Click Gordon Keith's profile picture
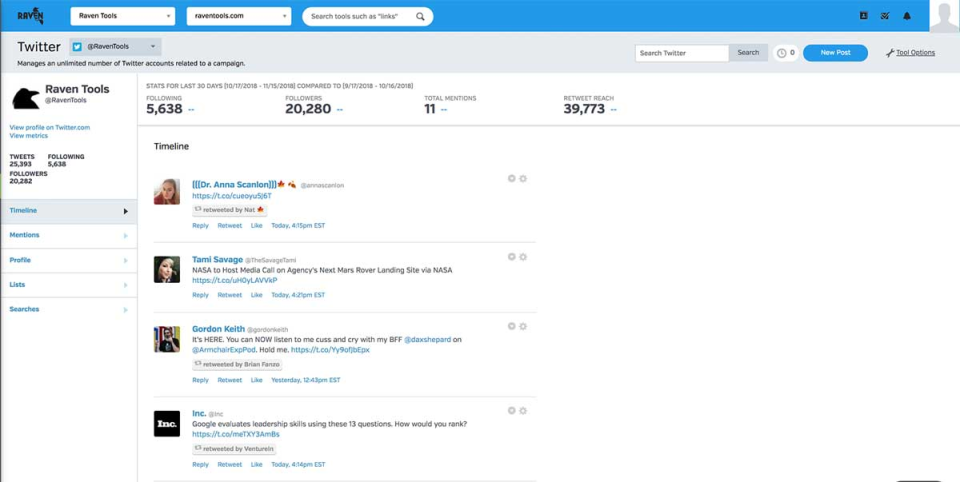The image size is (960, 482). click(167, 339)
